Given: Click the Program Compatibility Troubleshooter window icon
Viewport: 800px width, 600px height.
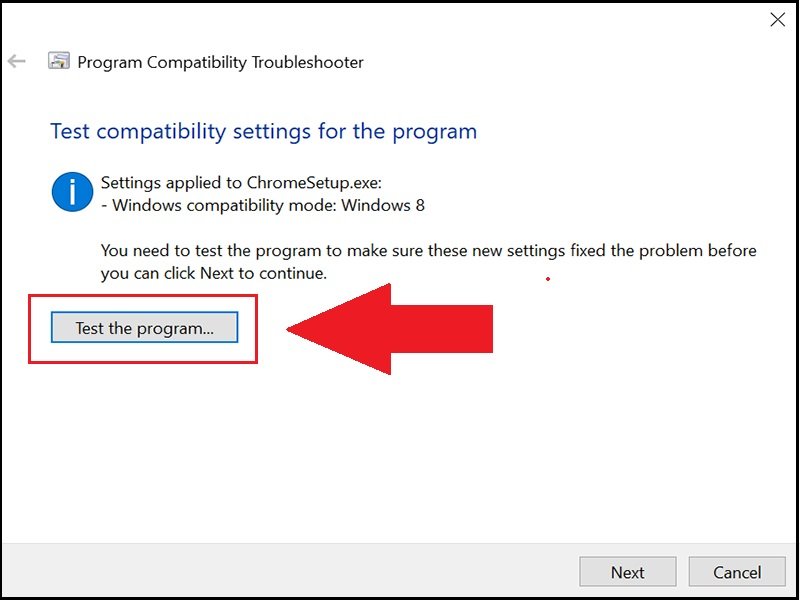Looking at the screenshot, I should coord(59,61).
